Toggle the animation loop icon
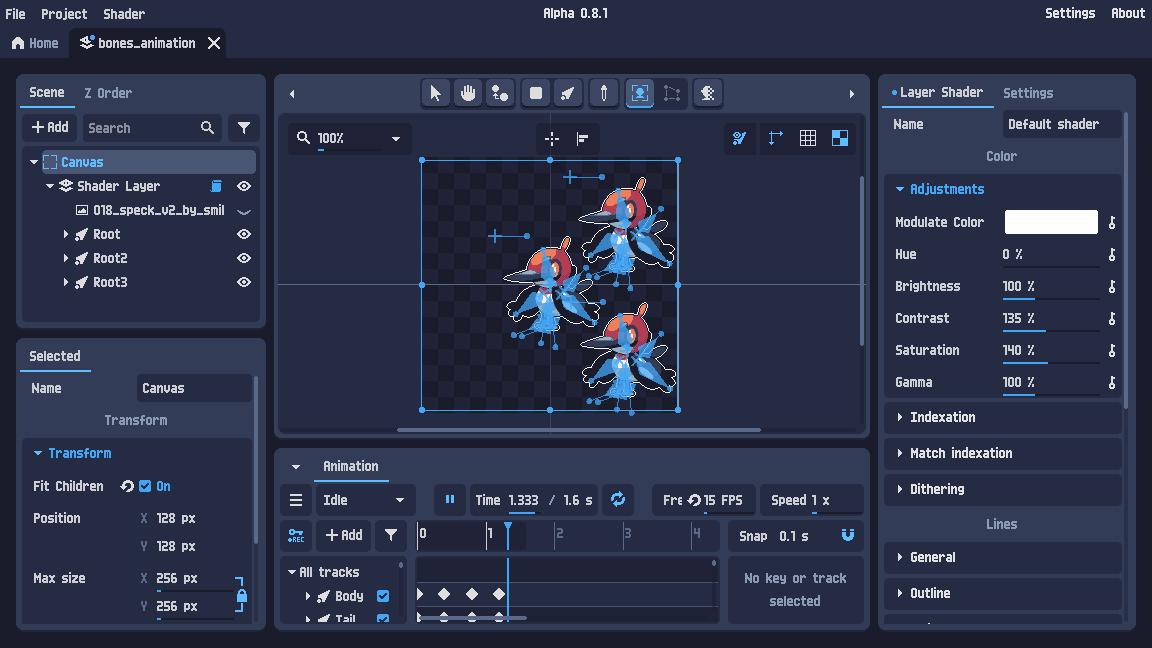The height and width of the screenshot is (648, 1152). click(x=618, y=500)
